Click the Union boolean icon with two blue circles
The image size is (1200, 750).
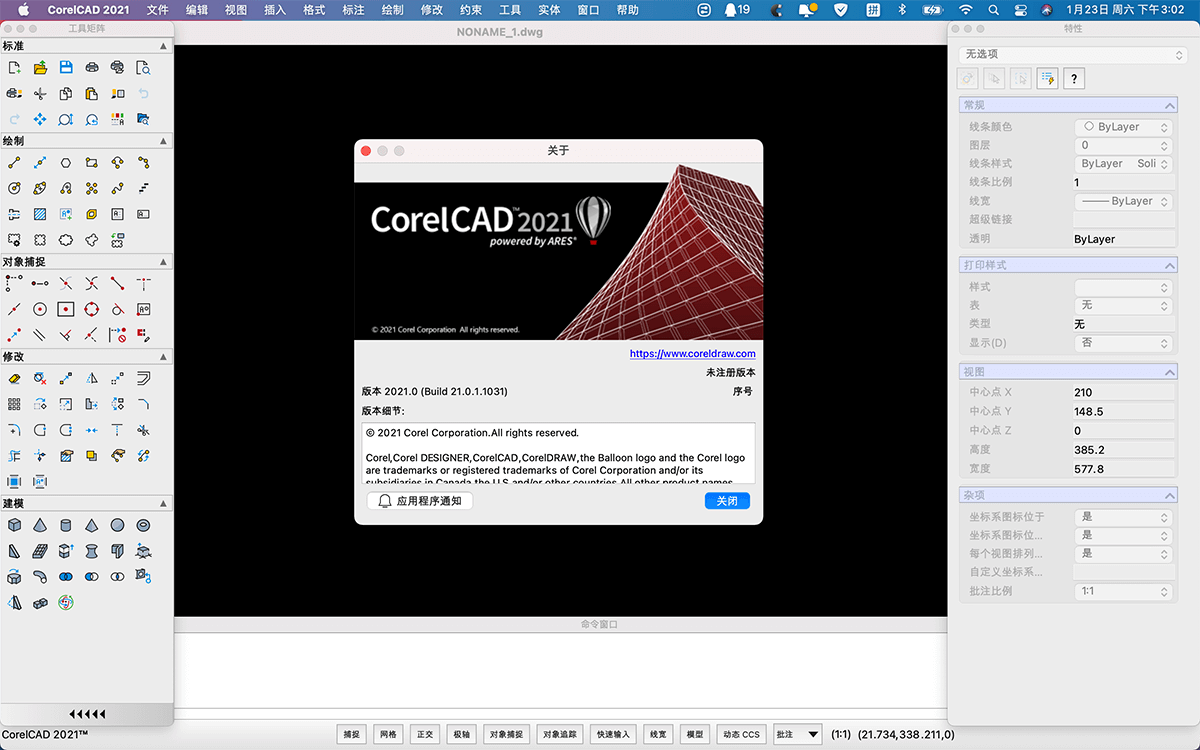click(66, 577)
